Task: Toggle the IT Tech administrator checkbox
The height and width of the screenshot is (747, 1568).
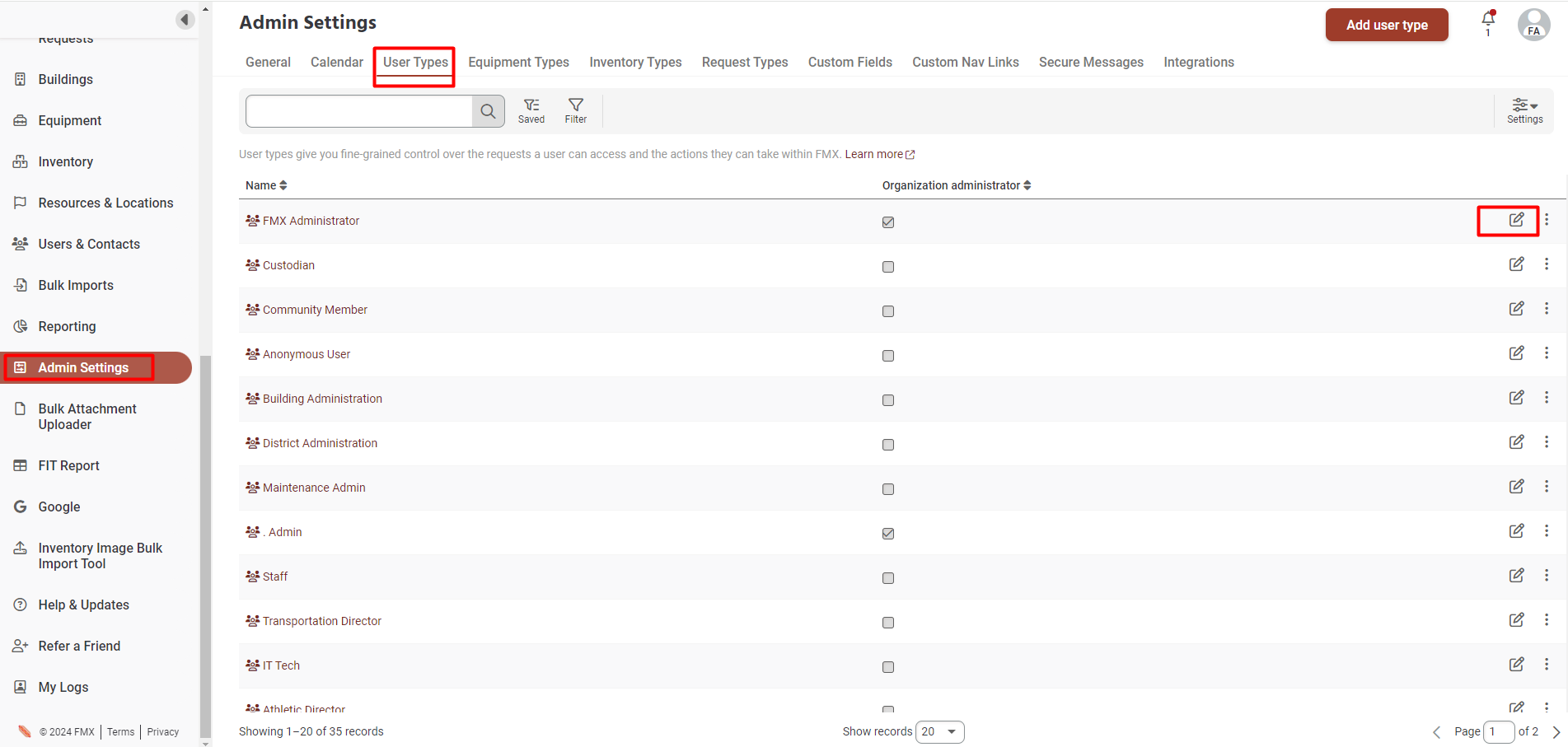Action: [x=888, y=667]
